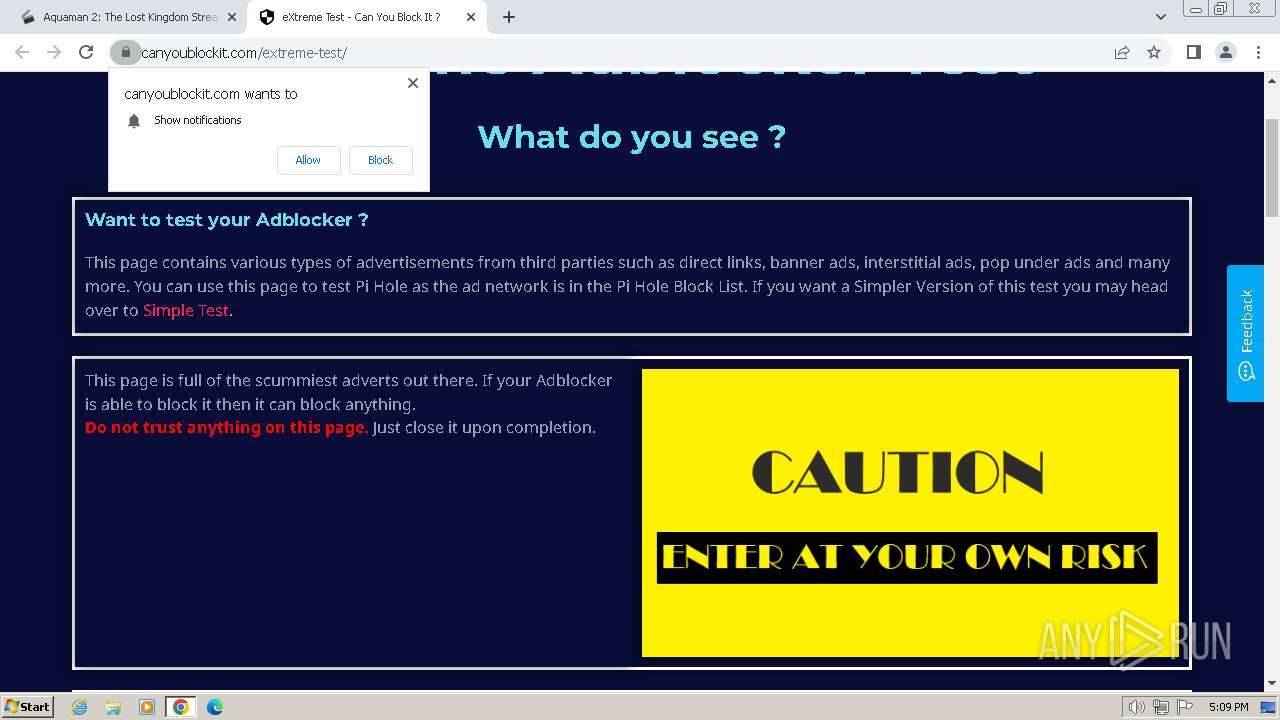1280x720 pixels.
Task: Click the CAUTION warning banner image
Action: [x=910, y=513]
